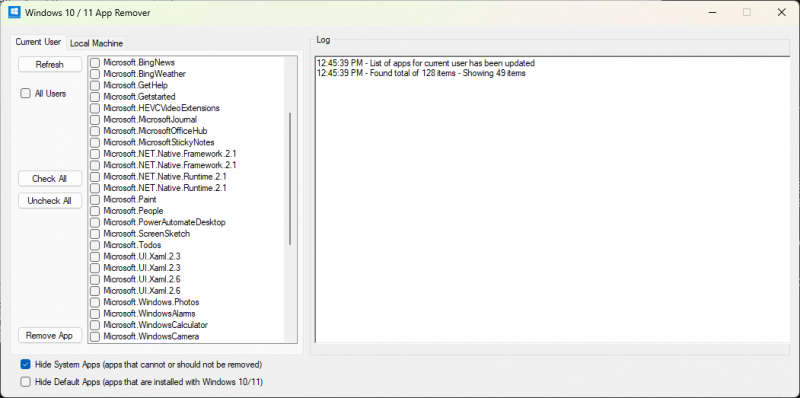Viewport: 800px width, 398px height.
Task: Enable the All Users checkbox
Action: [26, 93]
